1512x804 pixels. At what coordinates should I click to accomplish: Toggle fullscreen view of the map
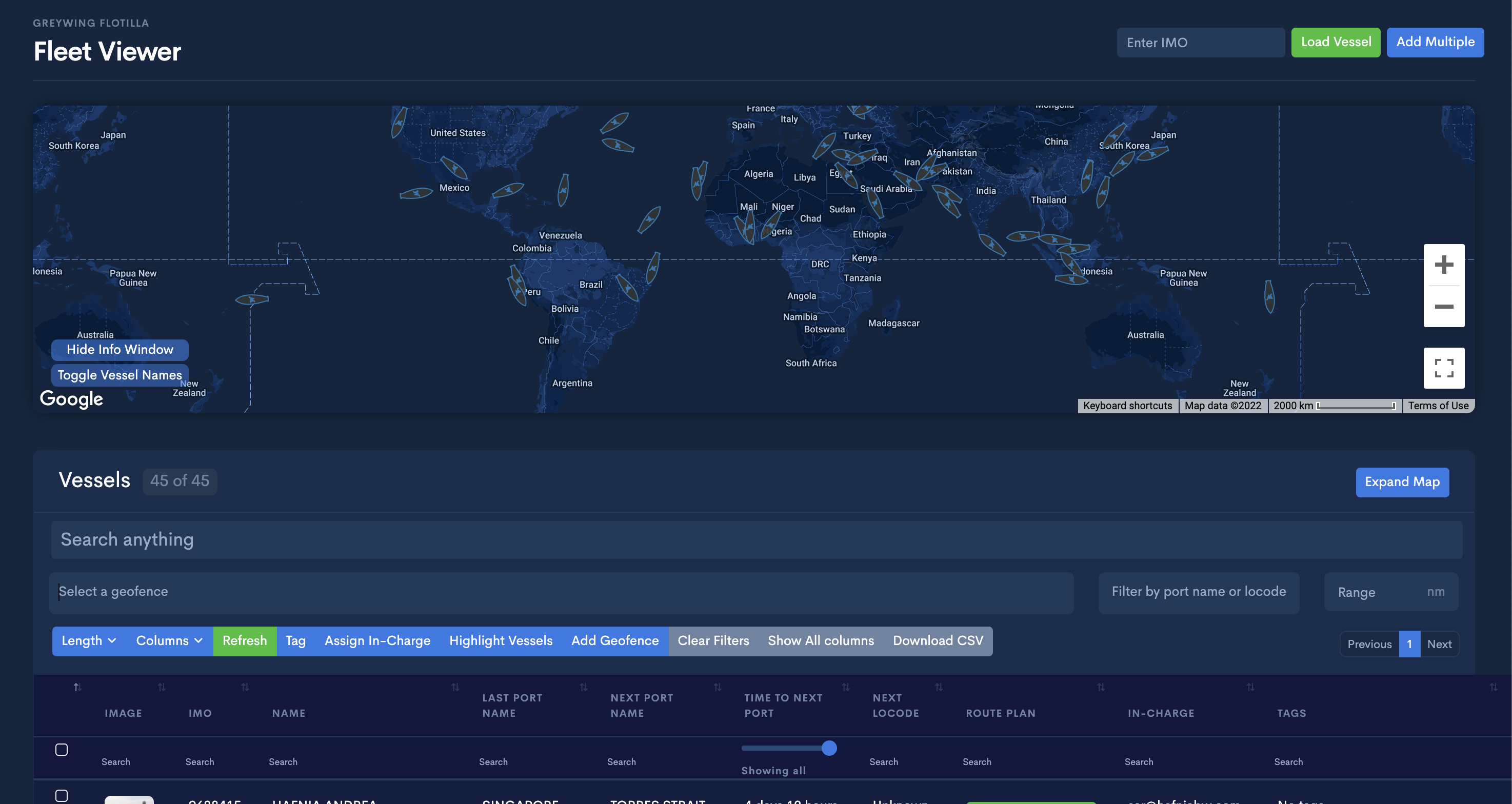pyautogui.click(x=1443, y=368)
